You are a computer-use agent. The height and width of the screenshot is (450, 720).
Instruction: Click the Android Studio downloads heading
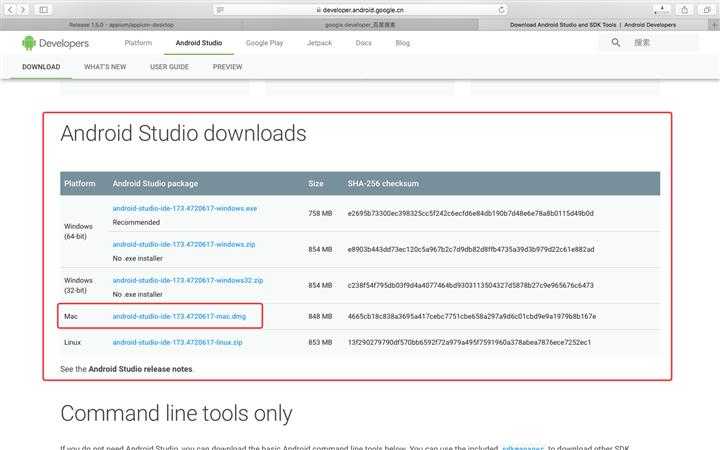tap(183, 134)
